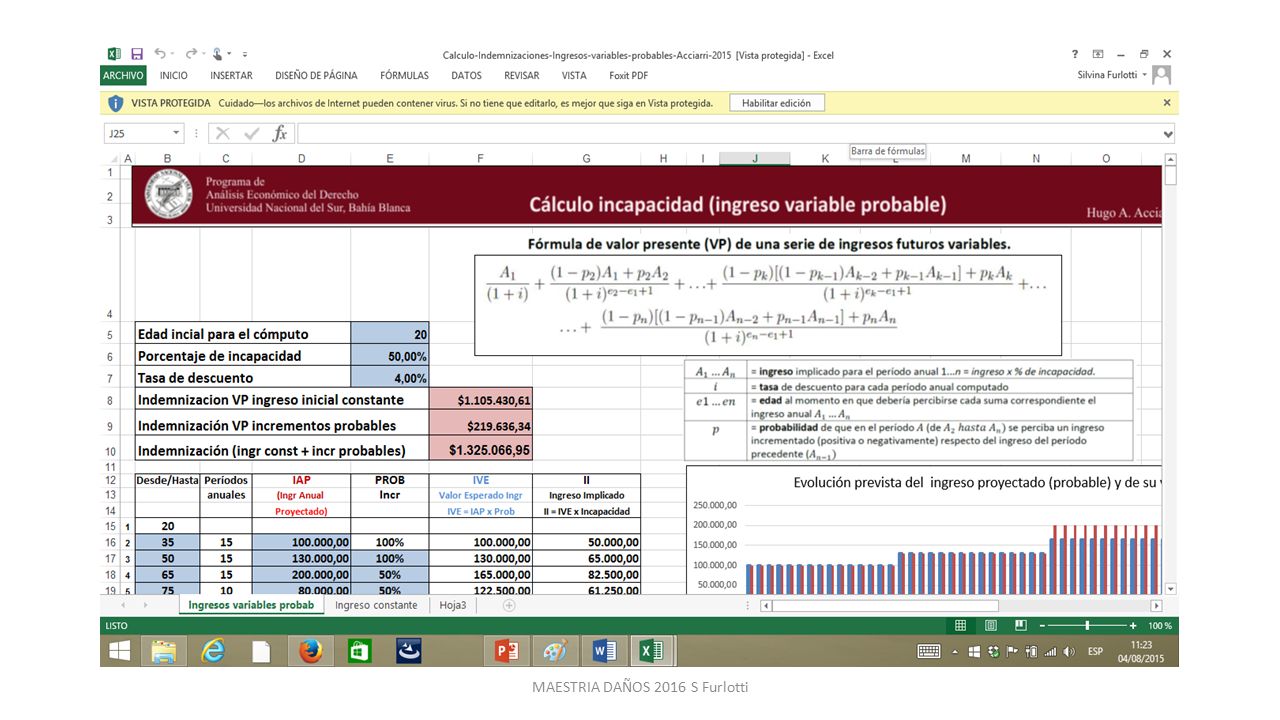Open ARCHIVO backstage tab
1280x720 pixels.
click(x=123, y=75)
